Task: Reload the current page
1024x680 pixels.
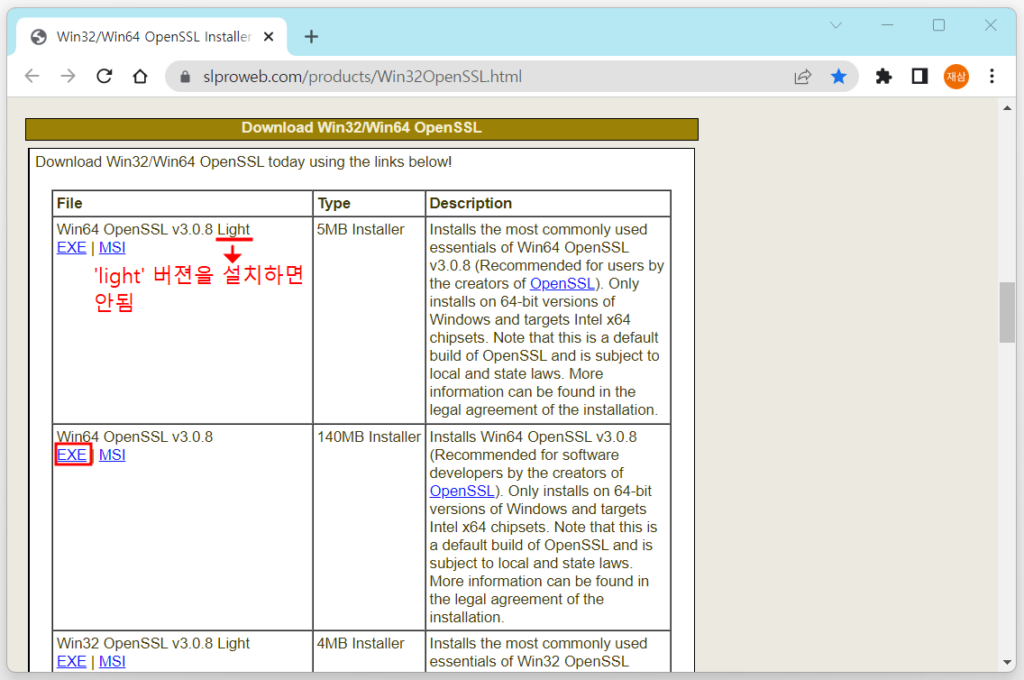Action: coord(104,76)
